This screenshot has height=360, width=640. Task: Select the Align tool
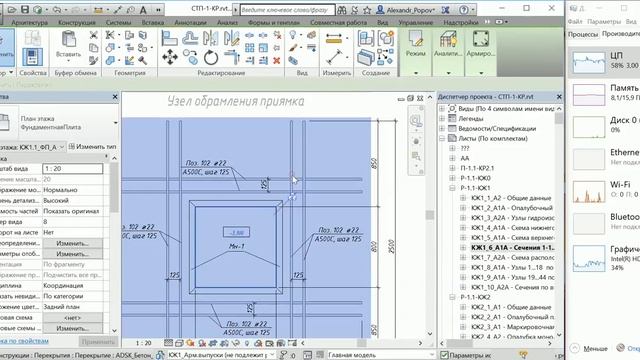tap(169, 38)
